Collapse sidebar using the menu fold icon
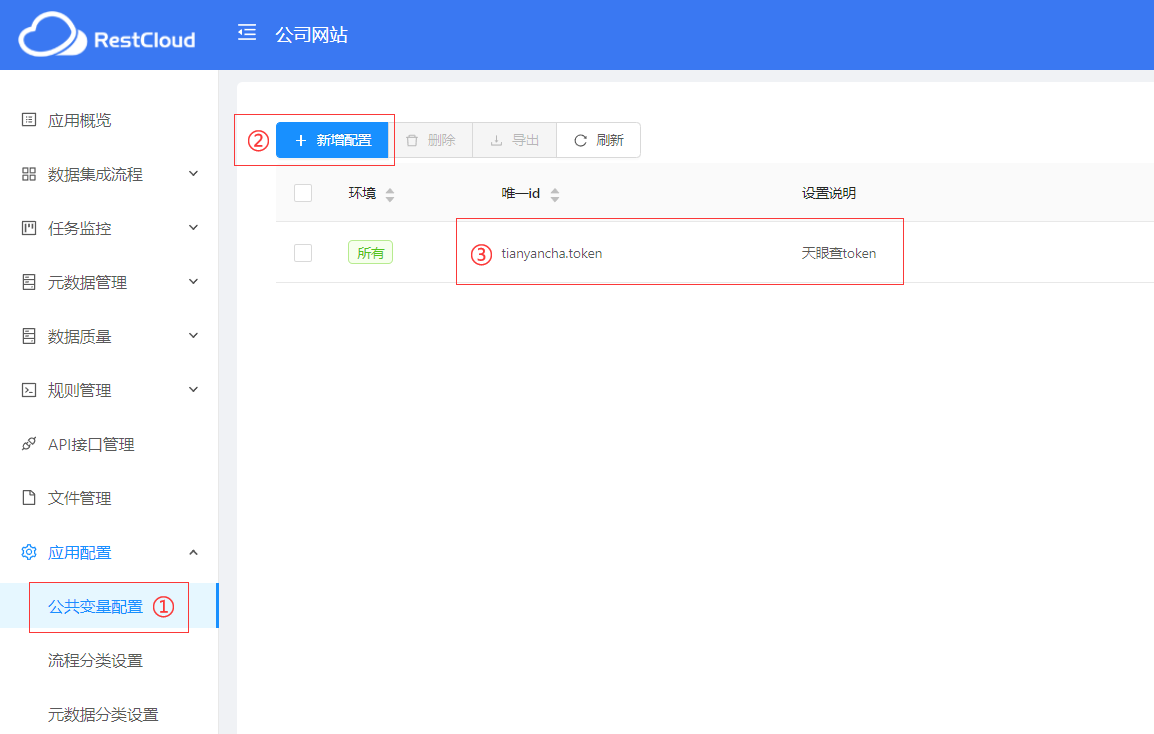 pyautogui.click(x=247, y=33)
